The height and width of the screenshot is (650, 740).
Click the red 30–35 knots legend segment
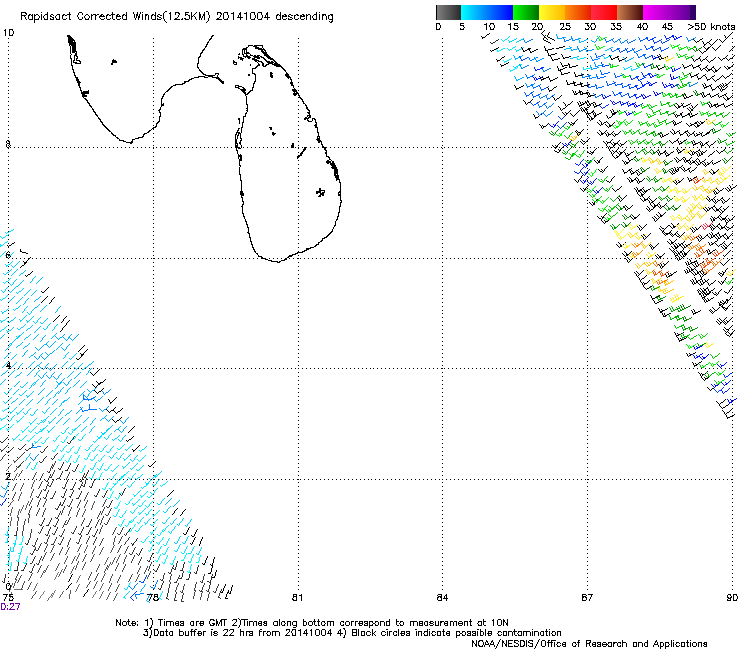[x=604, y=12]
